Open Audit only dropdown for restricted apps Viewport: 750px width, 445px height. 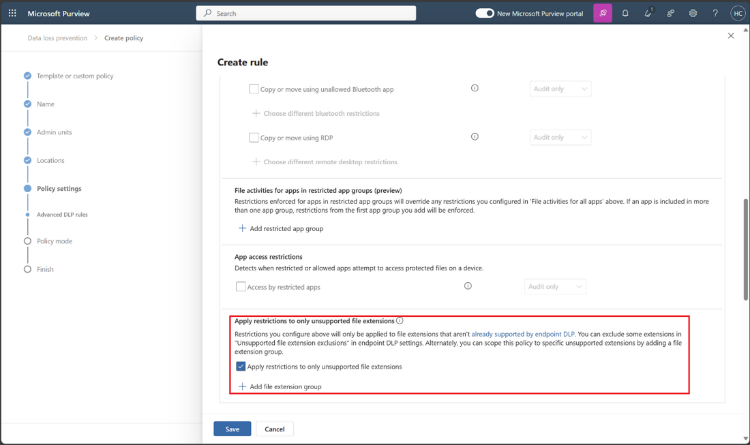[x=555, y=287]
